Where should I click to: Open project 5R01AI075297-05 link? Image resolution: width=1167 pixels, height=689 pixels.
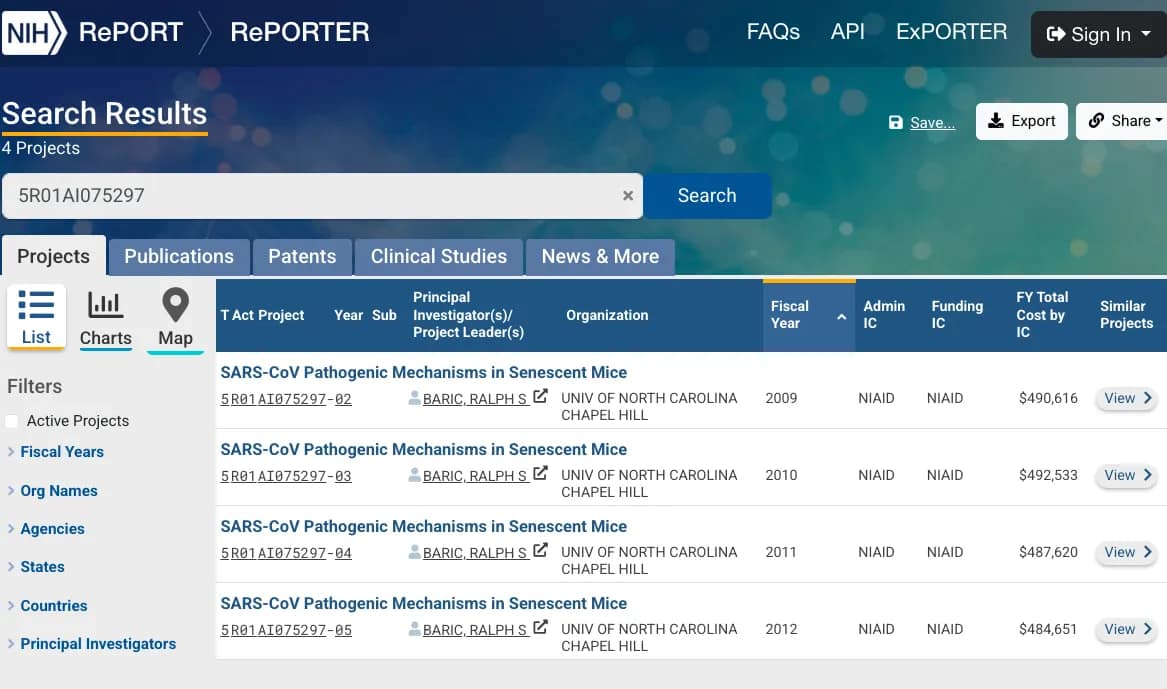coord(286,629)
